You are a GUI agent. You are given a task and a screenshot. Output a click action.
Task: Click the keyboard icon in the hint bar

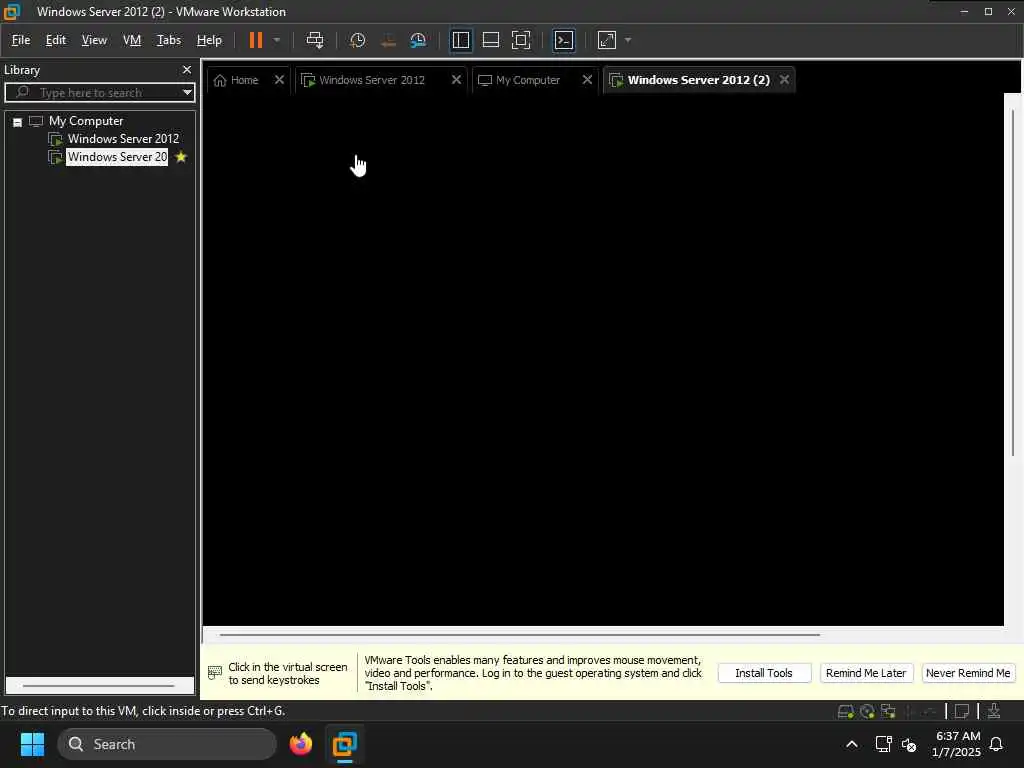[215, 672]
